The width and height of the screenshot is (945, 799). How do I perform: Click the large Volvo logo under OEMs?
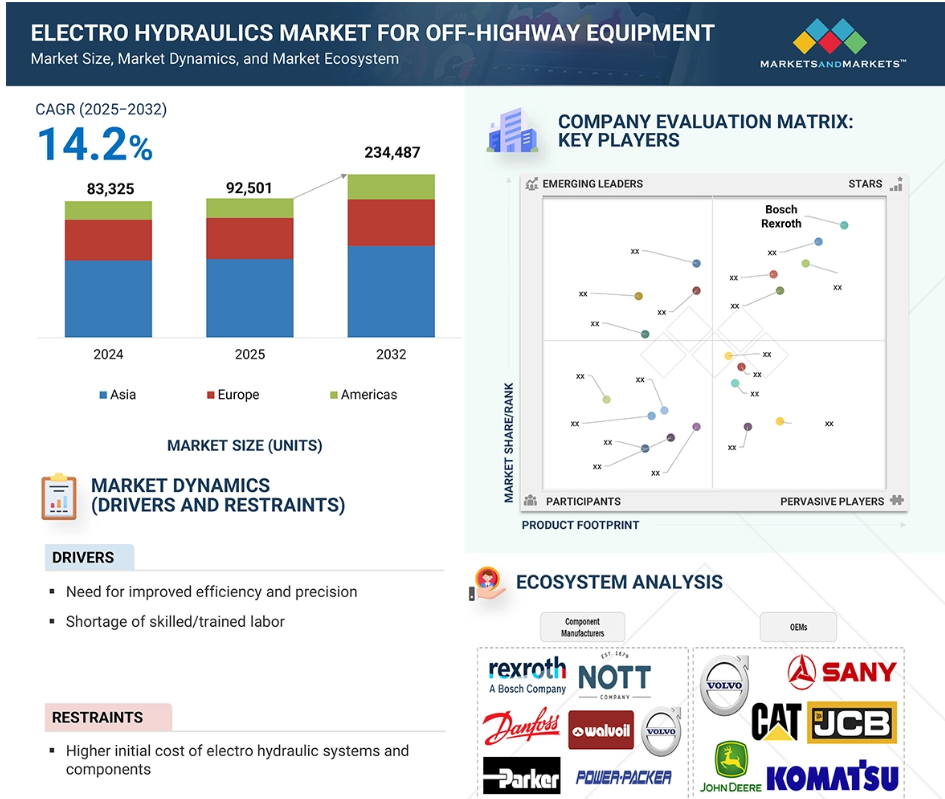724,686
